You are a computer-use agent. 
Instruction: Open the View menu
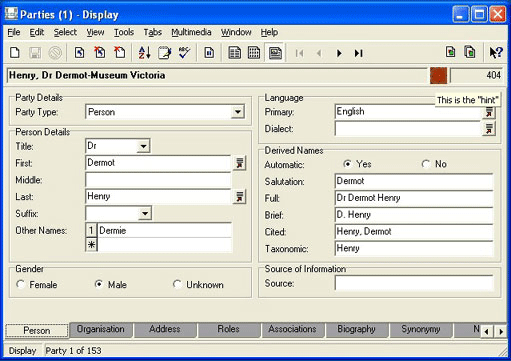pos(95,32)
